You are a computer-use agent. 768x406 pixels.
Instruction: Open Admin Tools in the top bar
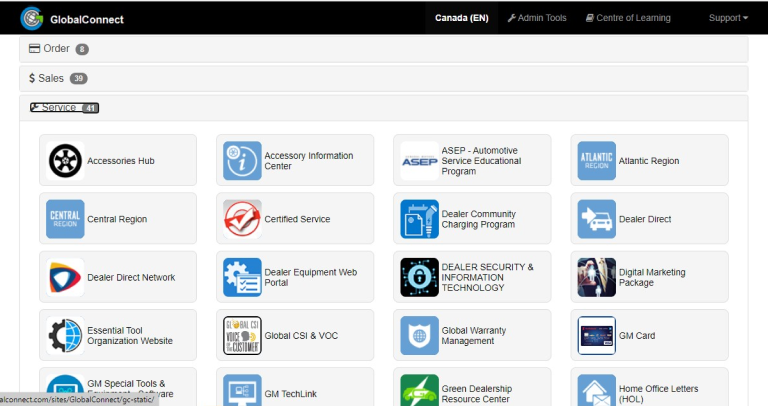pyautogui.click(x=537, y=18)
